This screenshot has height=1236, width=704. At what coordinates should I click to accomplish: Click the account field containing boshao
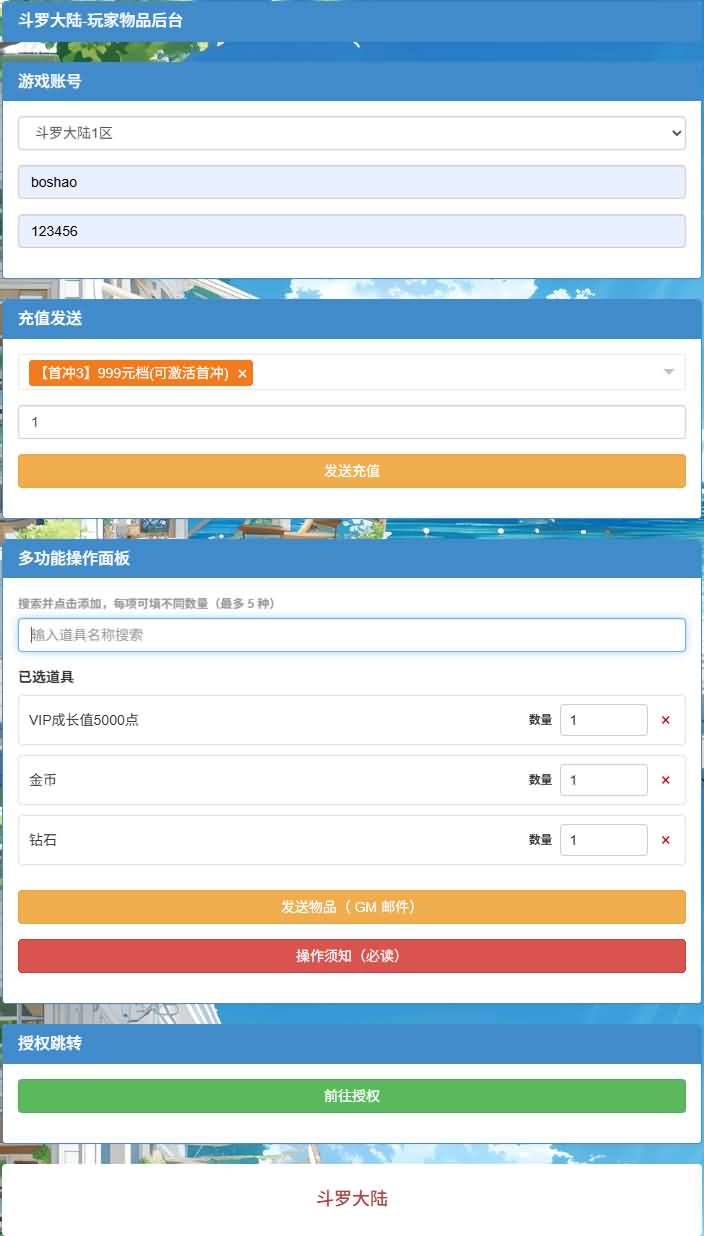[352, 182]
